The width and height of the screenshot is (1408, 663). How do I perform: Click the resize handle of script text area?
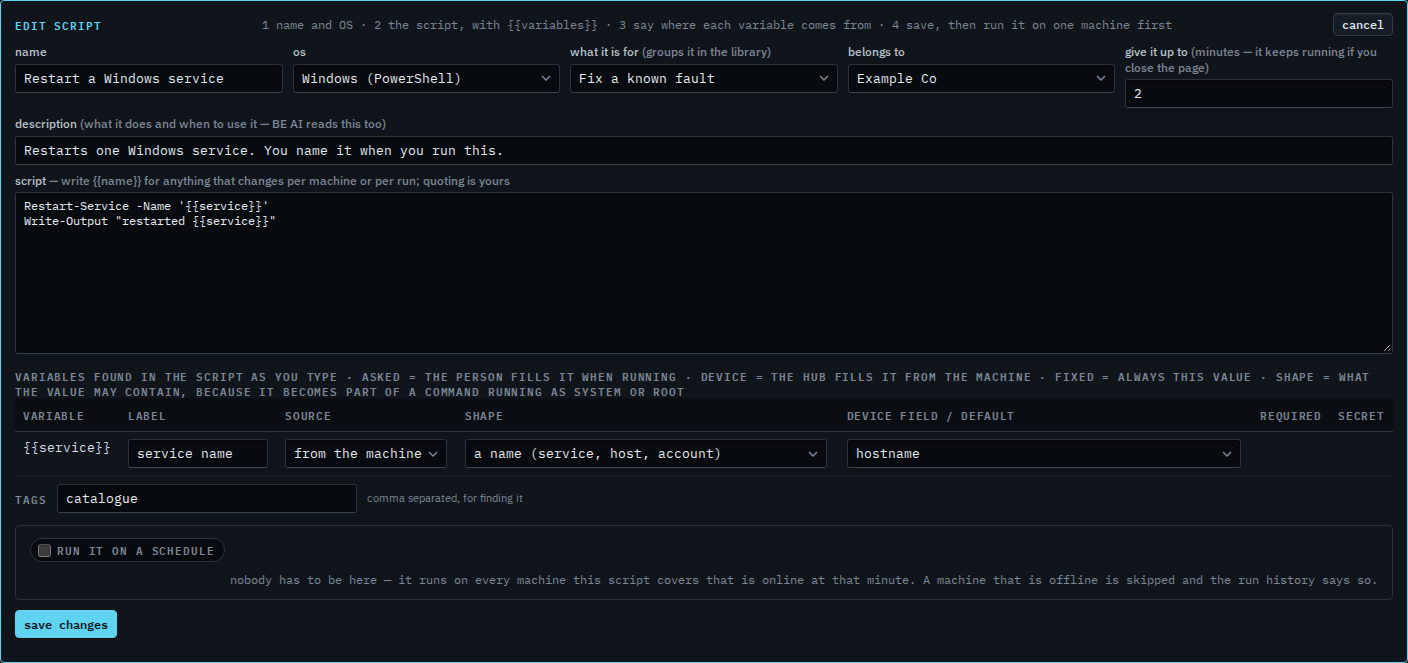pos(1386,347)
